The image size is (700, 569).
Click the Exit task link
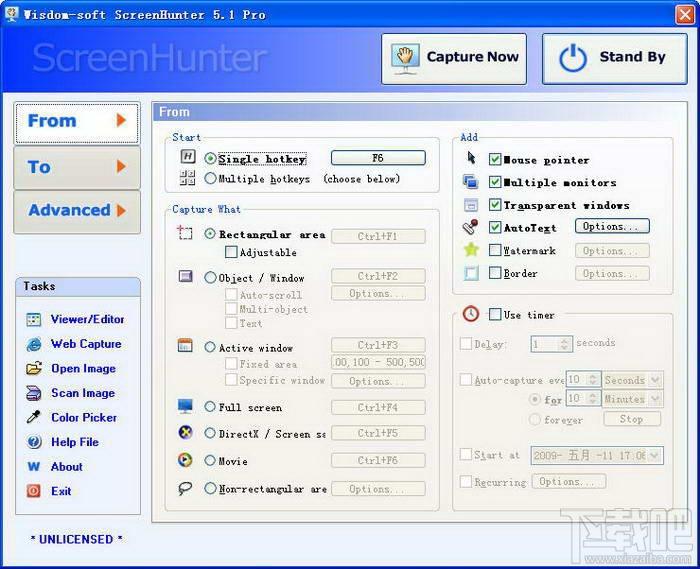point(61,491)
